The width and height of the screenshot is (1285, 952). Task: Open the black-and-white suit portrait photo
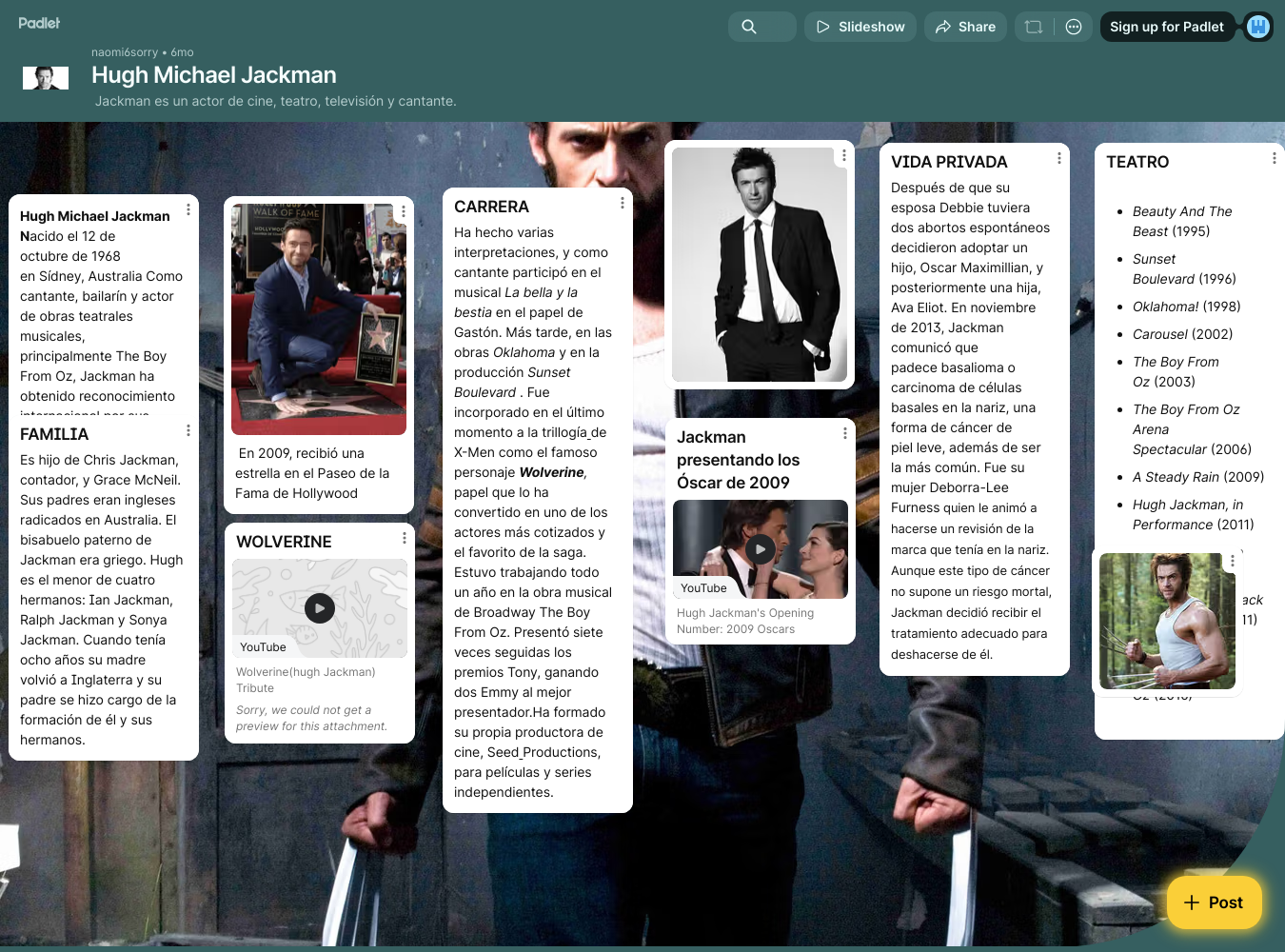(759, 265)
